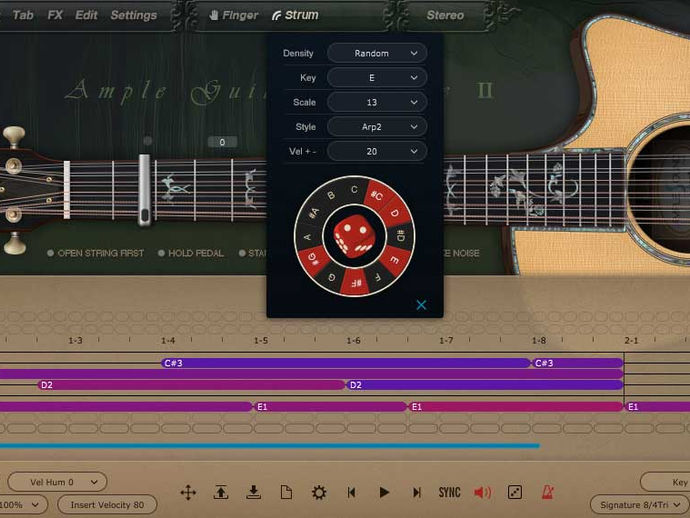Toggle #C note on the wheel
The width and height of the screenshot is (690, 518).
click(376, 196)
